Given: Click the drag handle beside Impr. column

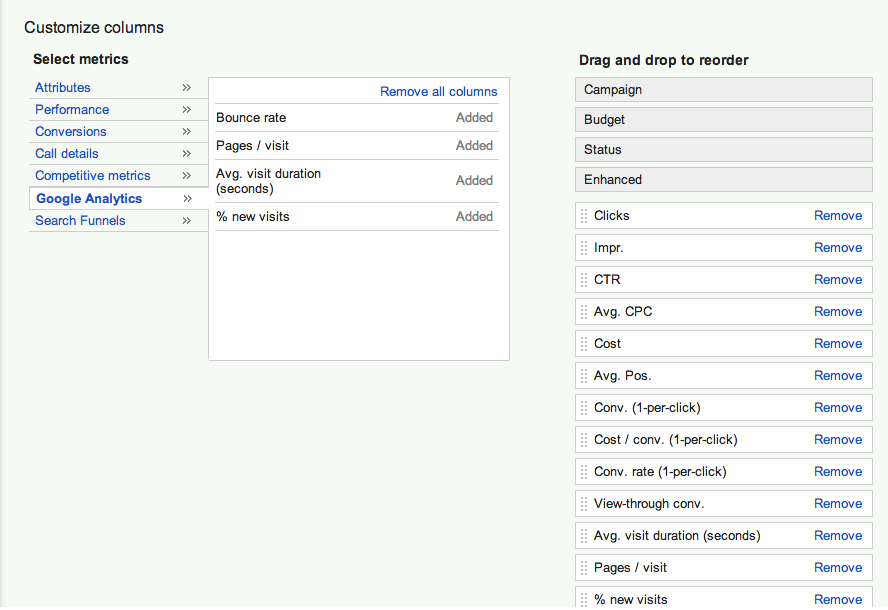Looking at the screenshot, I should coord(585,248).
